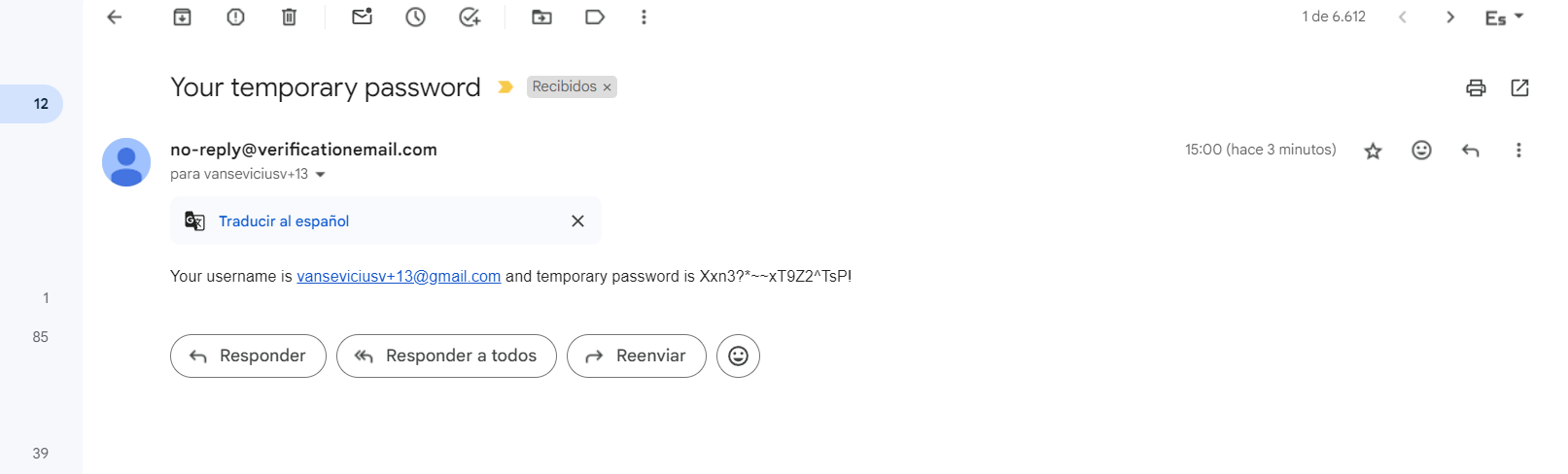Screen dimensions: 1568x474
Task: Click the Responder button
Action: coord(248,355)
